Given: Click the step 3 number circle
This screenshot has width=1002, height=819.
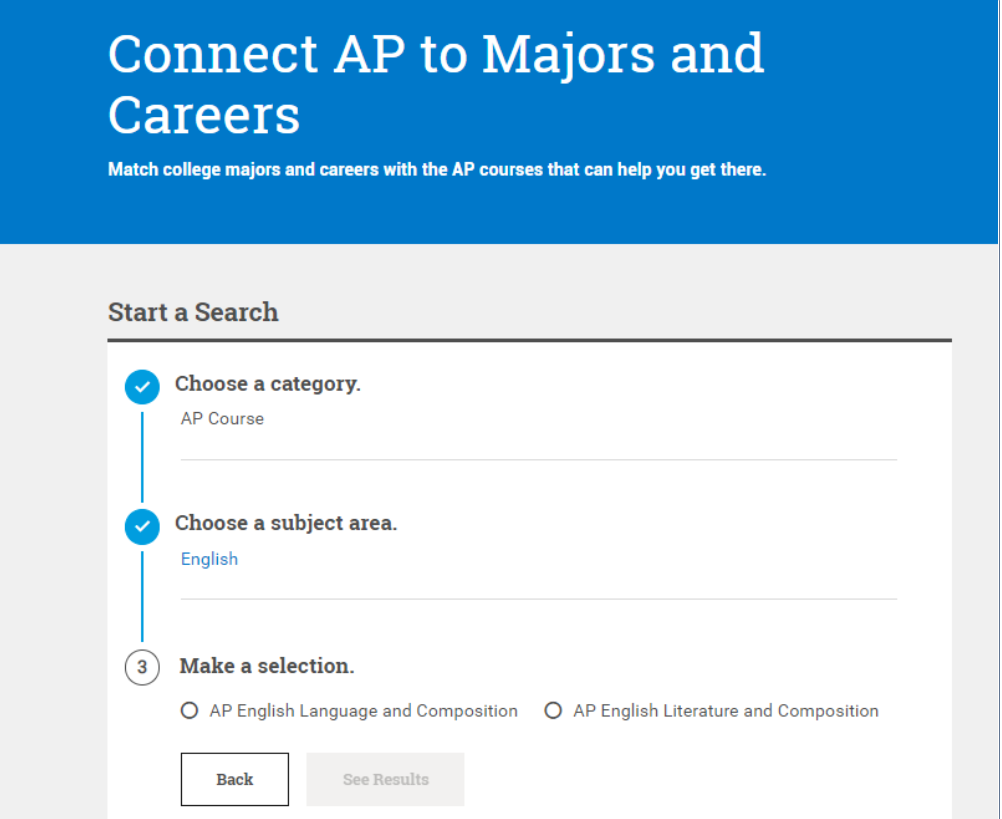Looking at the screenshot, I should 142,668.
